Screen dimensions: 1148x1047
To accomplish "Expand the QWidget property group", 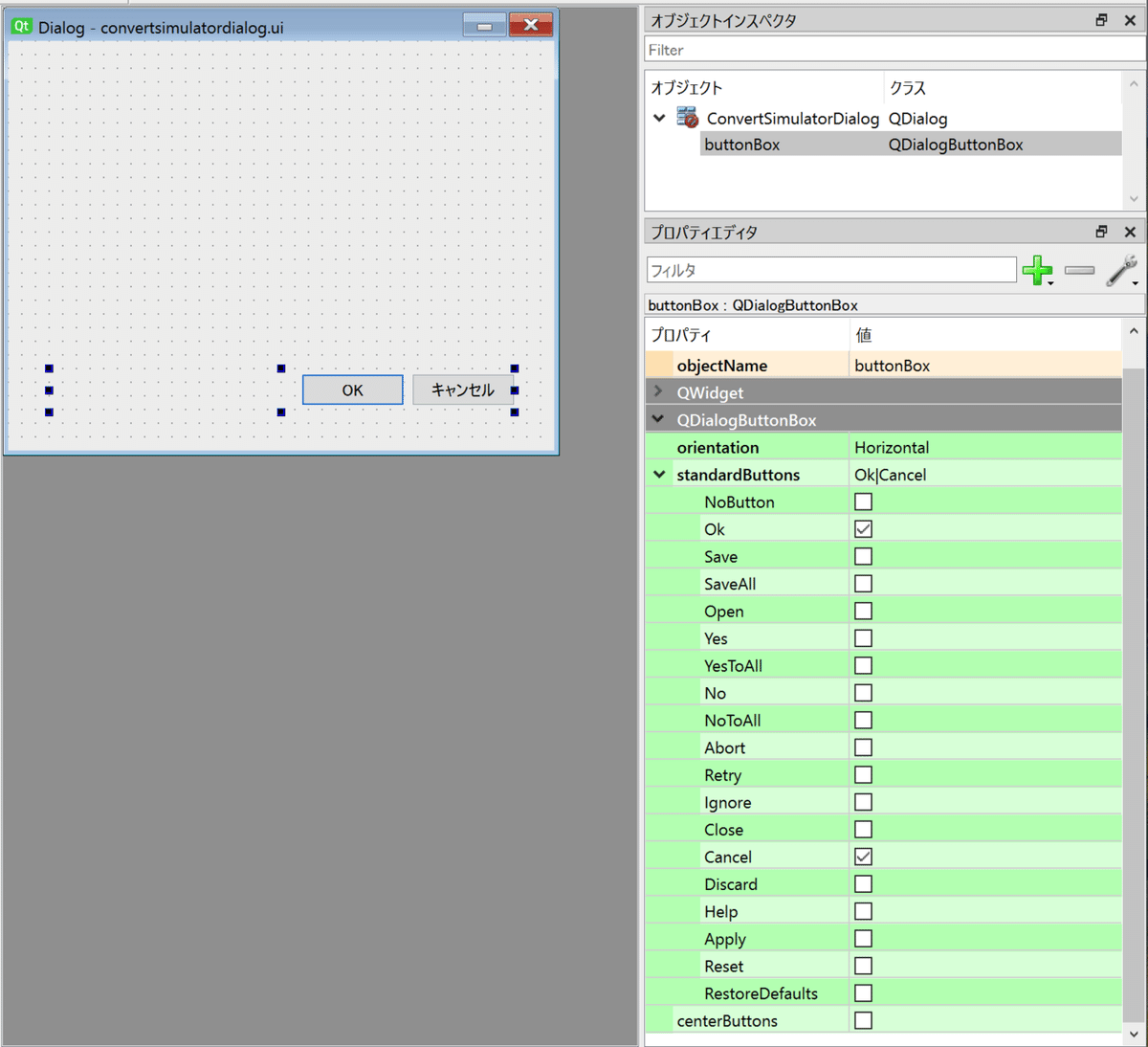I will pos(658,391).
